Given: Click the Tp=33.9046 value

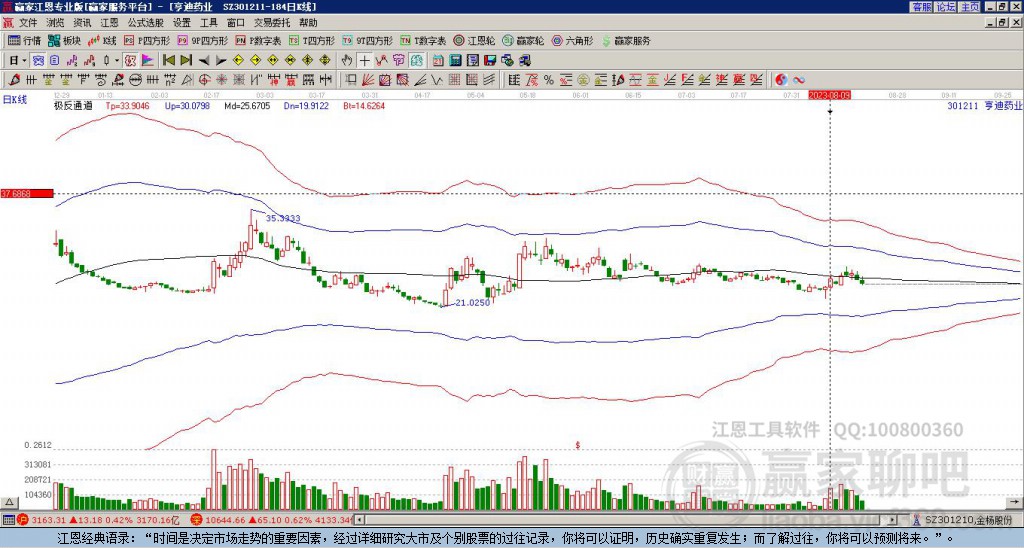Looking at the screenshot, I should [x=128, y=105].
